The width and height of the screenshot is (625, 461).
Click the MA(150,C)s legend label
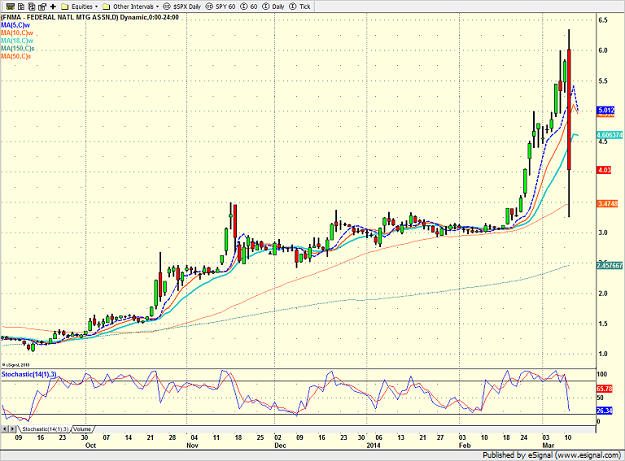pos(18,48)
